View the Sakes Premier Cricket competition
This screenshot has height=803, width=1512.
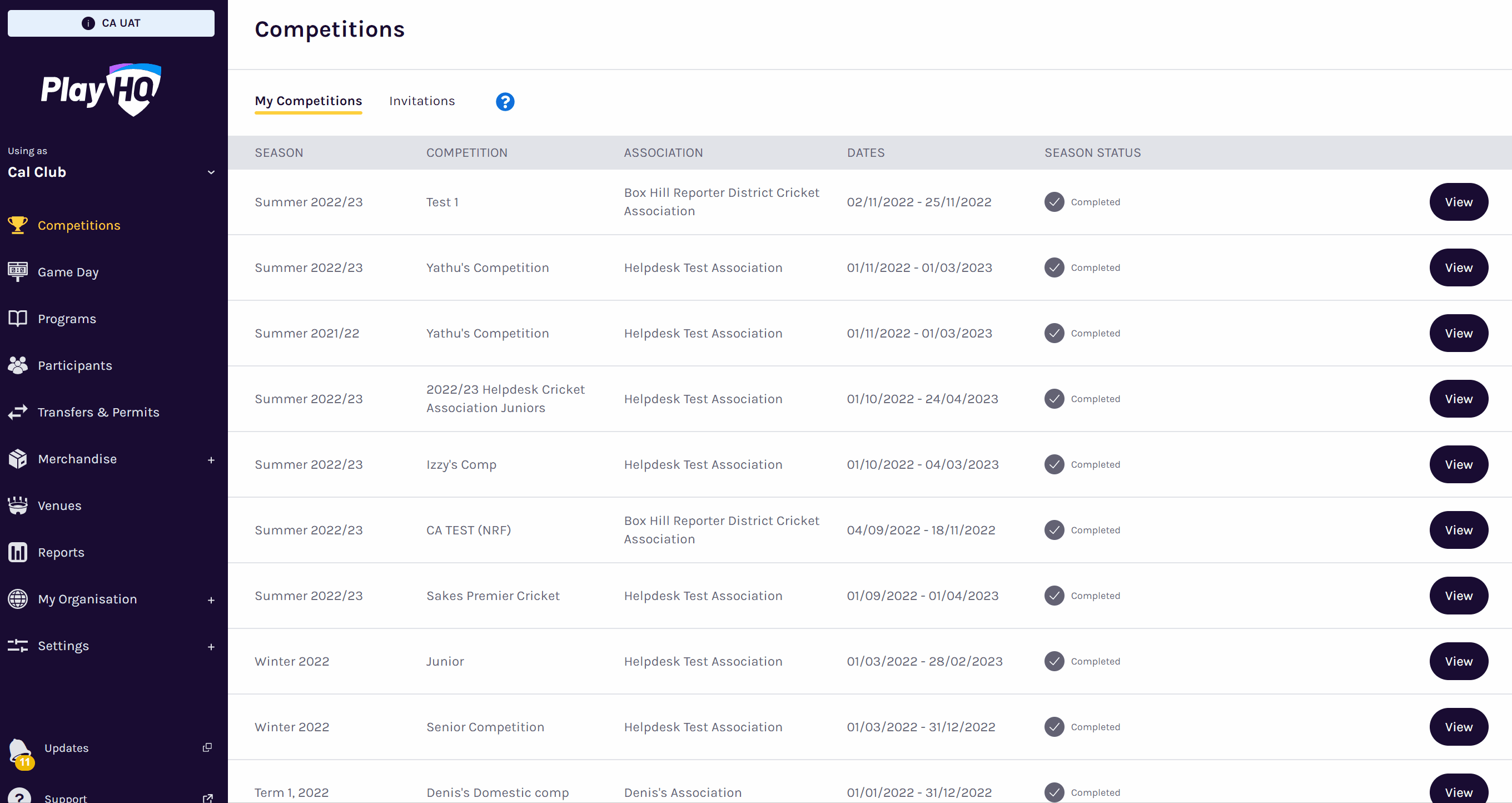point(1459,596)
